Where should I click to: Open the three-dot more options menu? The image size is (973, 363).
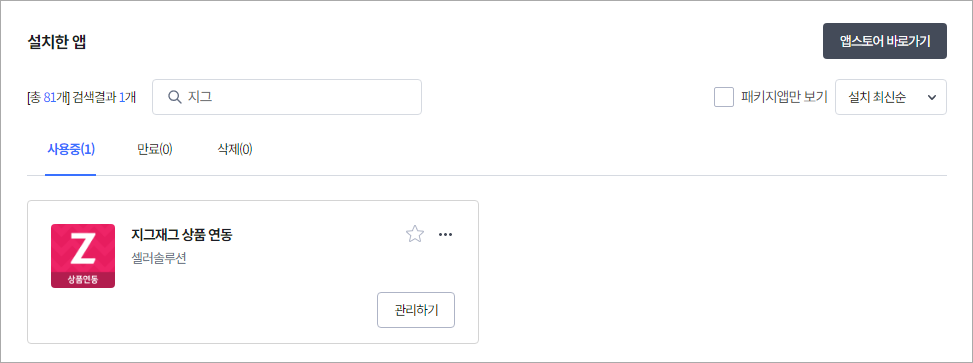click(x=446, y=235)
